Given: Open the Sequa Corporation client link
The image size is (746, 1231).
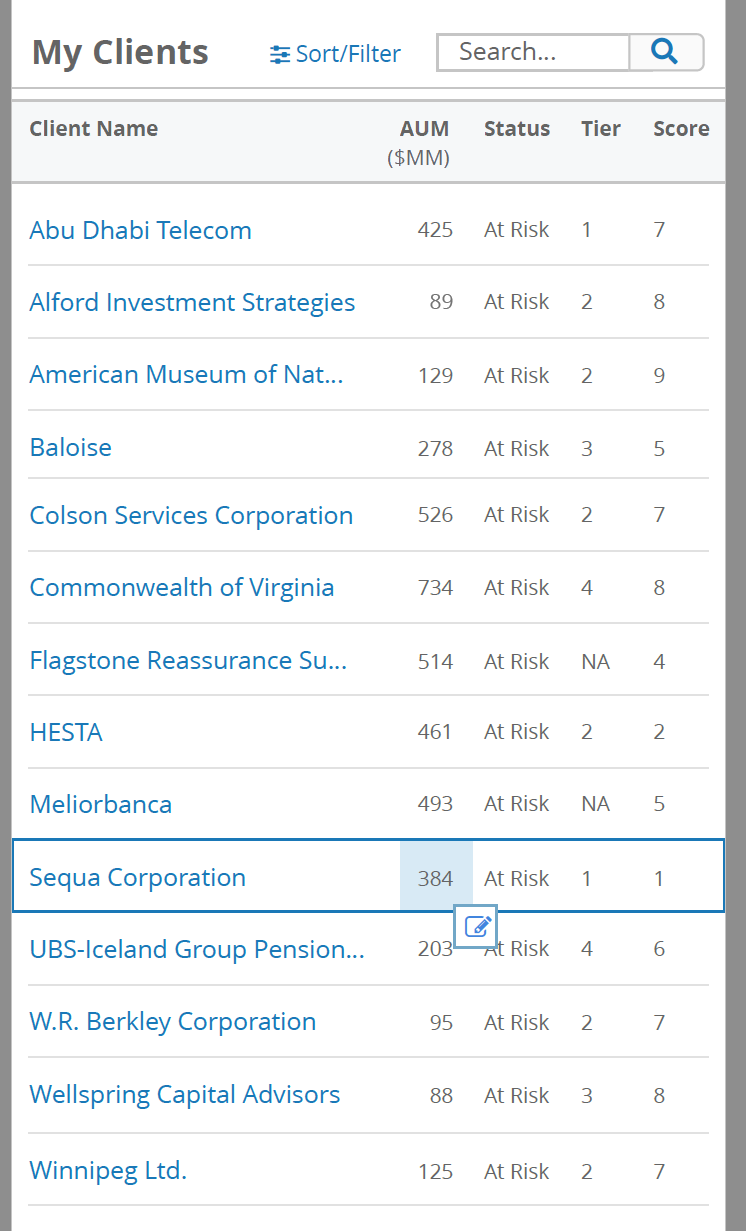Looking at the screenshot, I should (x=138, y=877).
